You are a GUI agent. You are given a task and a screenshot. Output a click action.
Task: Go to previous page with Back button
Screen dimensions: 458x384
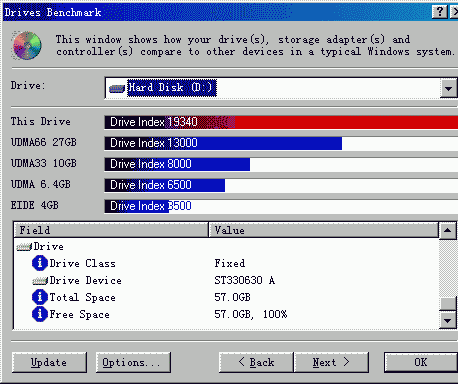256,362
